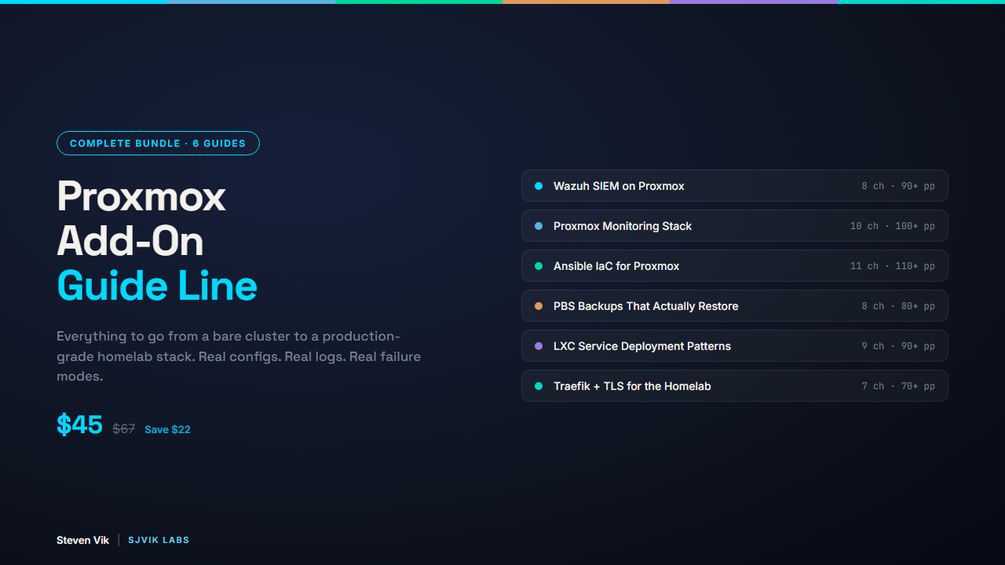Click the blue dot beside Proxmox Monitoring Stack
This screenshot has height=565, width=1005.
coord(538,226)
